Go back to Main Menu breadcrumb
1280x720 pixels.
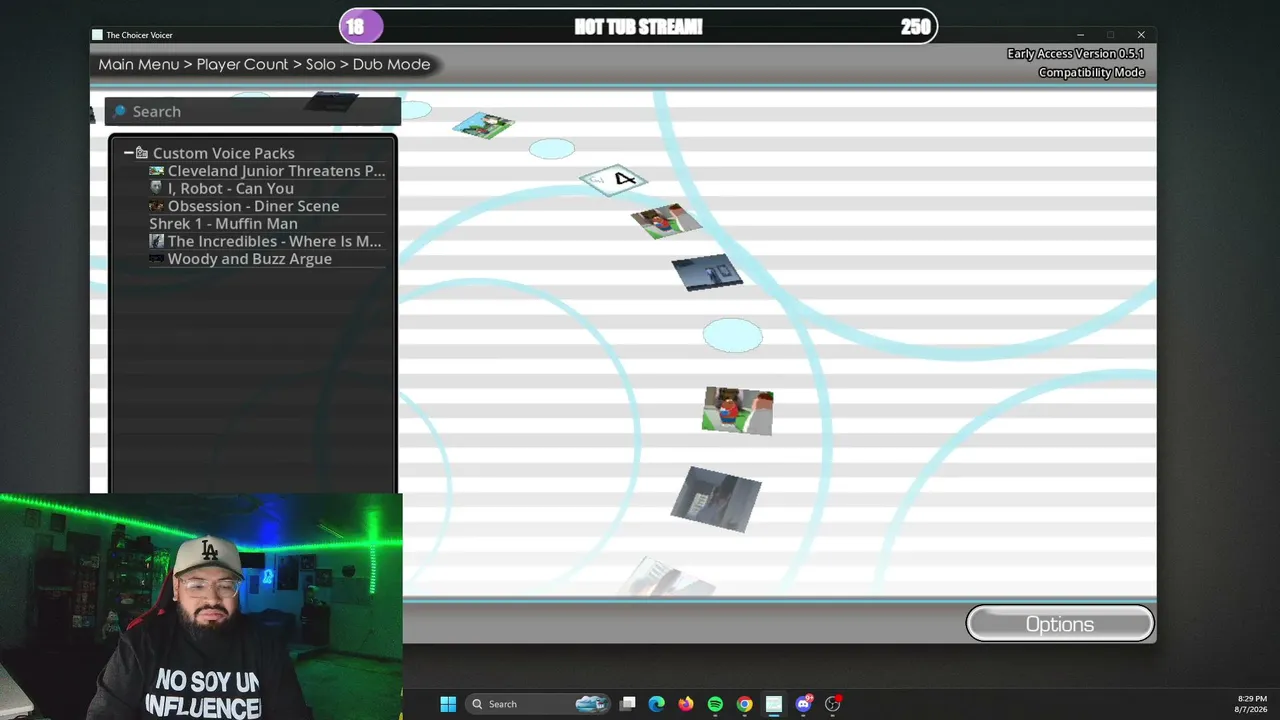(139, 64)
